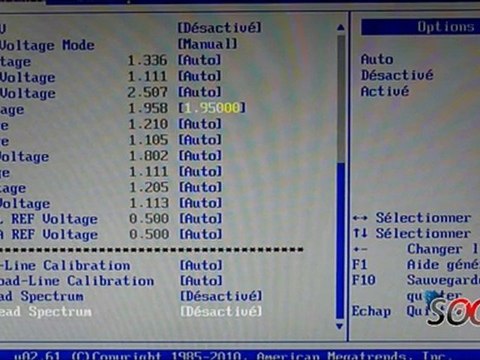Choose Auto in the Options panel
This screenshot has height=360, width=480.
(377, 60)
